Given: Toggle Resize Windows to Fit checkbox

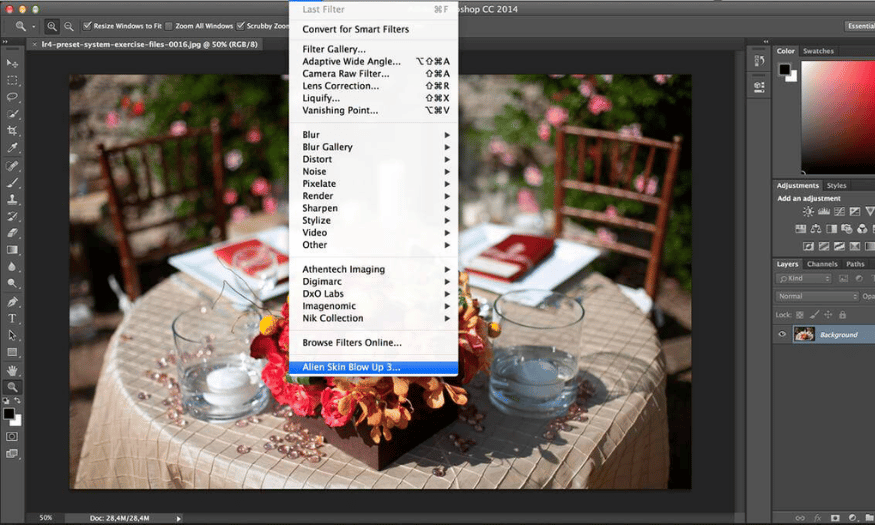Looking at the screenshot, I should pyautogui.click(x=87, y=26).
